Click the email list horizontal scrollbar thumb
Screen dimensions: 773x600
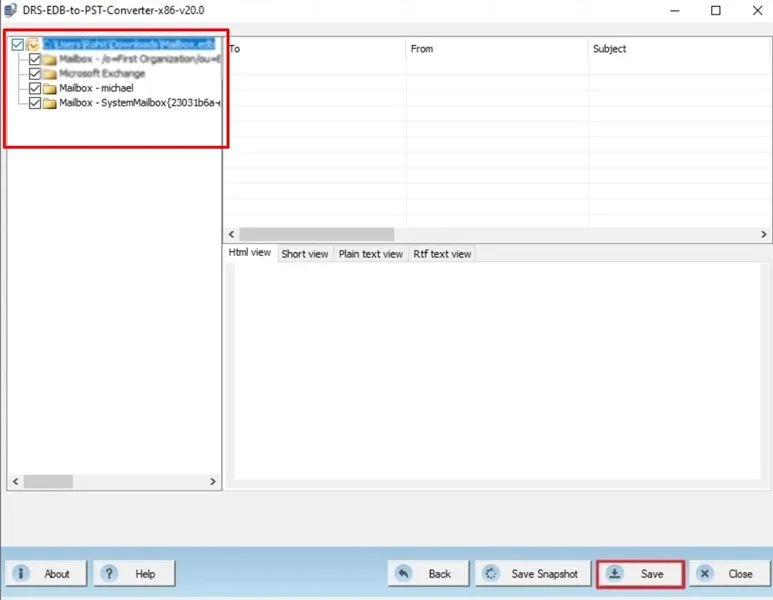[316, 234]
